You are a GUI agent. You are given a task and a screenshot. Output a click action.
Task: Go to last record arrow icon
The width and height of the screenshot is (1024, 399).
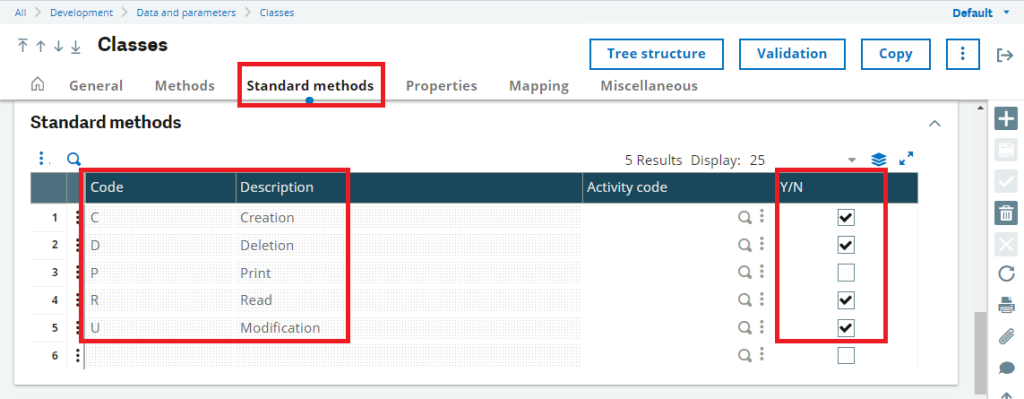(76, 46)
